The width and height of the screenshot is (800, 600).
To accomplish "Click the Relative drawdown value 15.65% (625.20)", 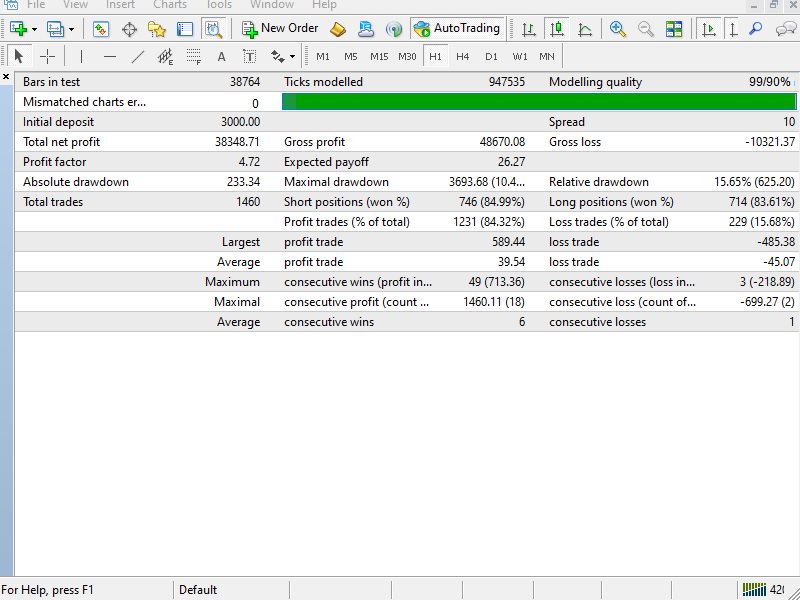I will pos(754,182).
